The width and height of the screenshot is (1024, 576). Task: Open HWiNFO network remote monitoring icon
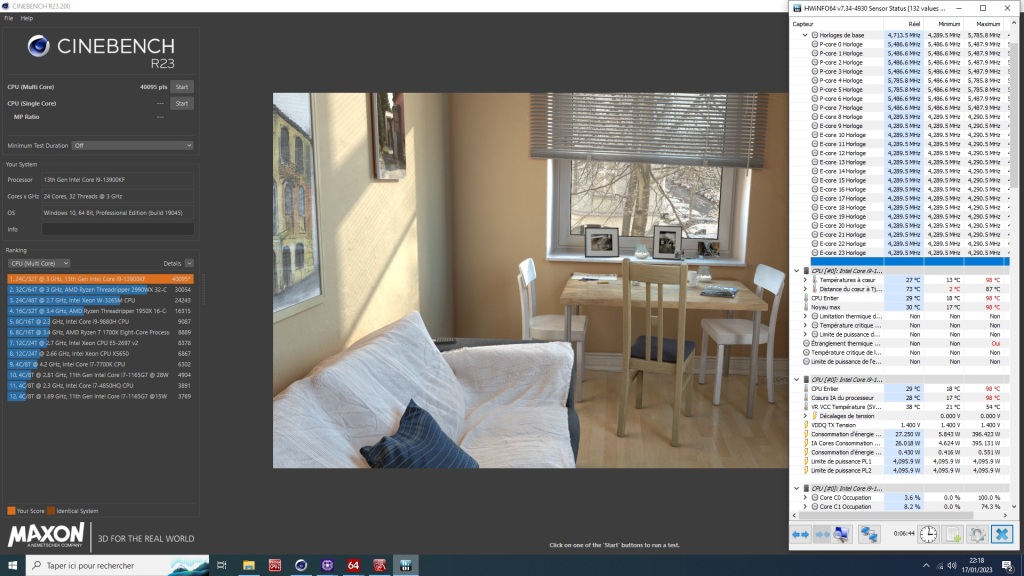tap(869, 535)
